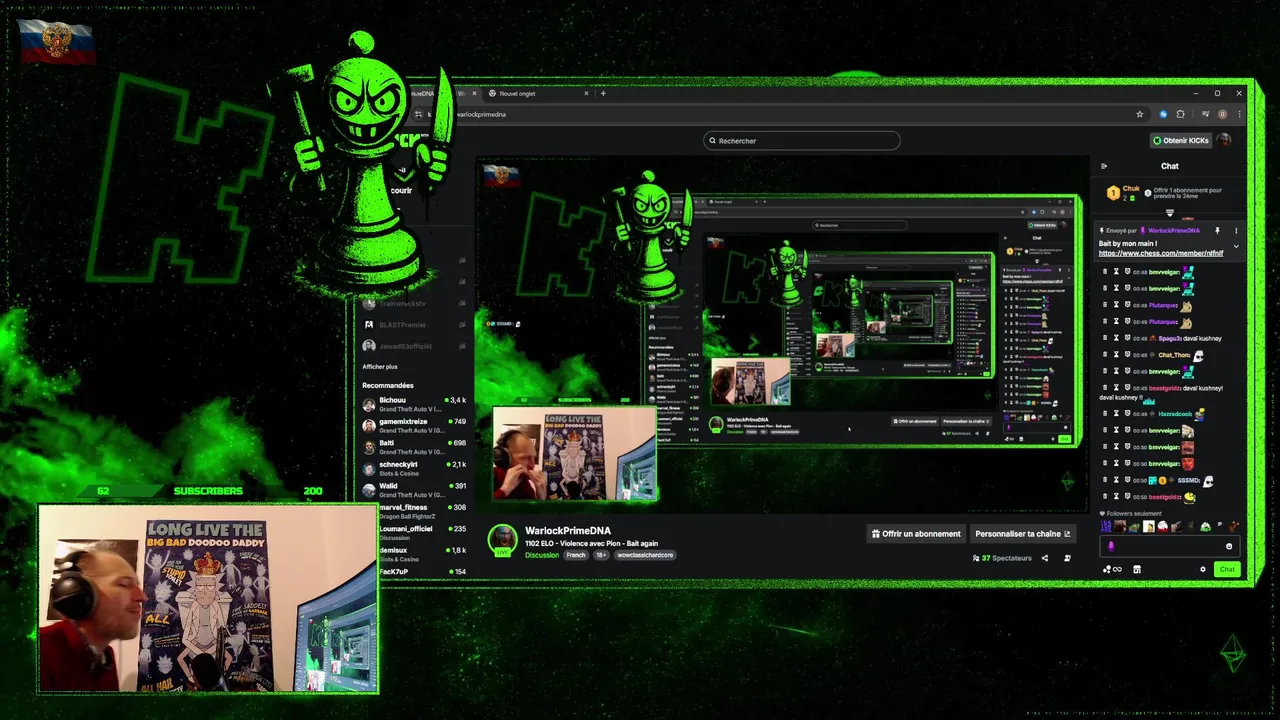Screen dimensions: 1280x720
Task: Click the wowclassichardcore tag
Action: tap(645, 555)
